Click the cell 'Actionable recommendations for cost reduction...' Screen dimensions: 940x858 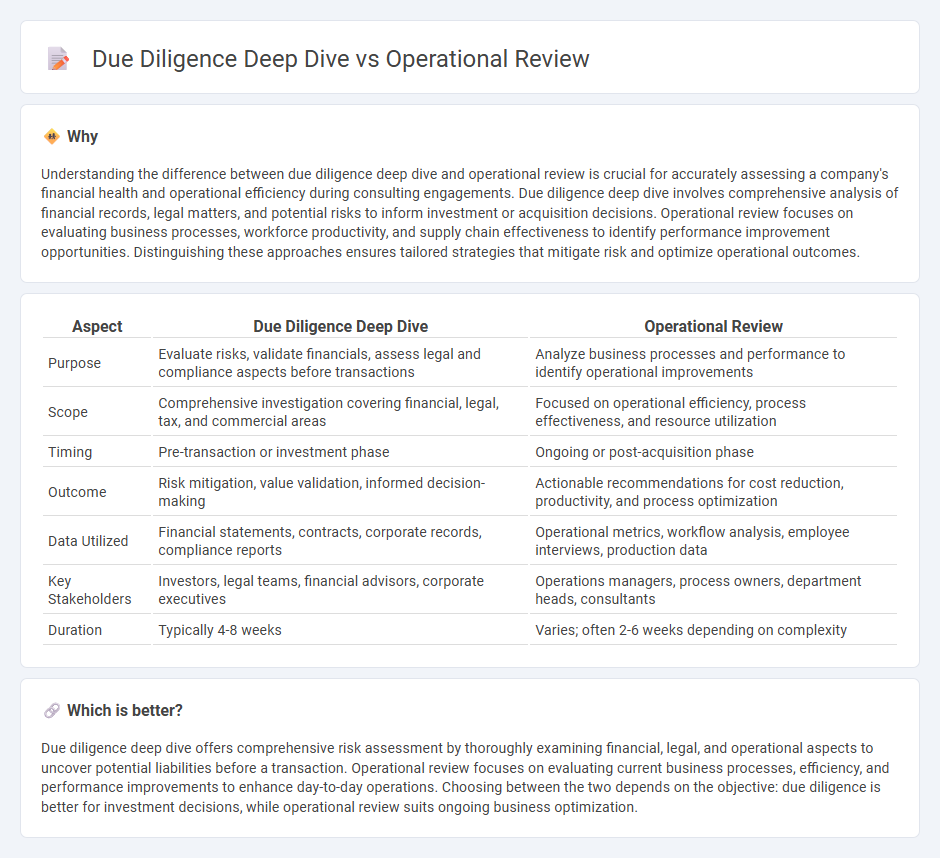tap(713, 492)
